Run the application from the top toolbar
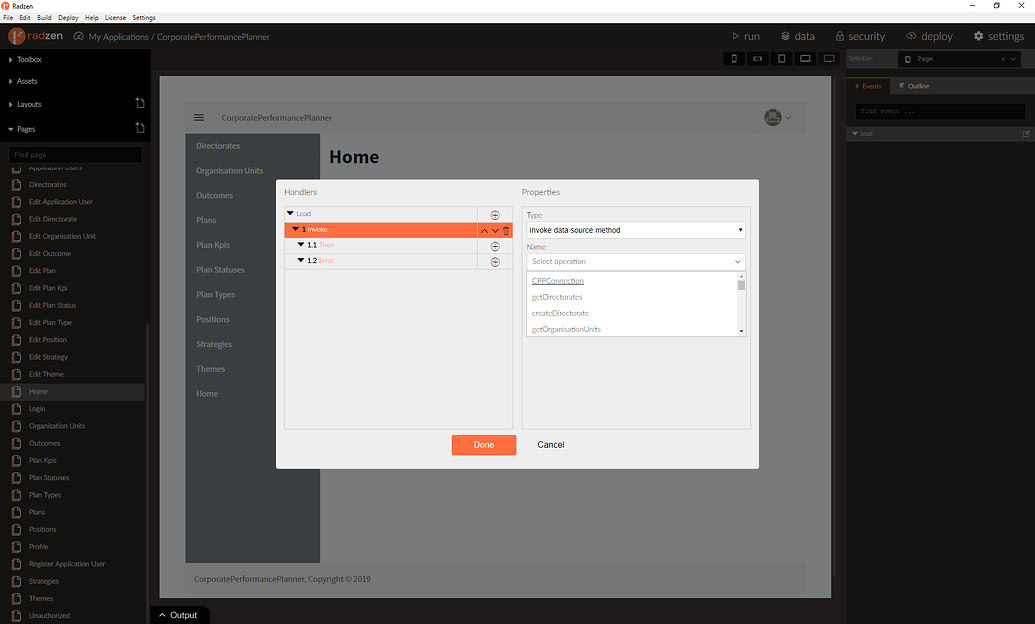This screenshot has width=1035, height=624. (x=748, y=36)
